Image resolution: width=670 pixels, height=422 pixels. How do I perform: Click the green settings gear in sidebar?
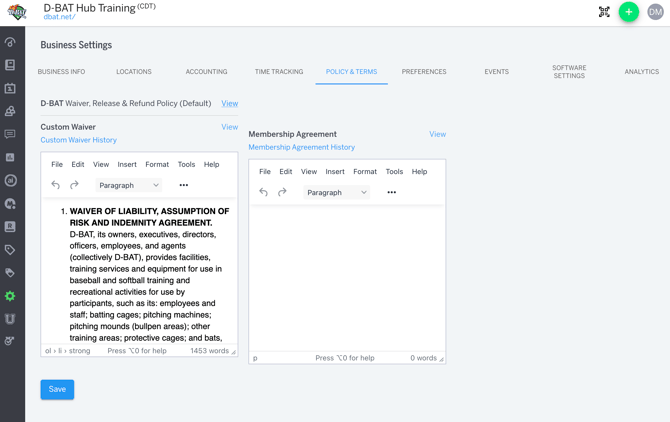pos(10,296)
